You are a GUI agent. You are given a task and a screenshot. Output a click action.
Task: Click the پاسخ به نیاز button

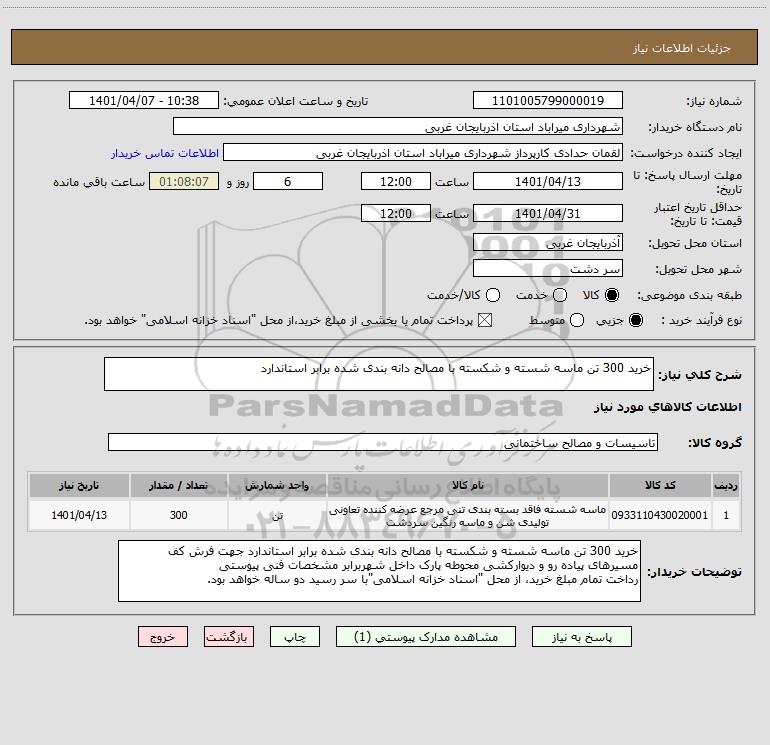[x=581, y=637]
